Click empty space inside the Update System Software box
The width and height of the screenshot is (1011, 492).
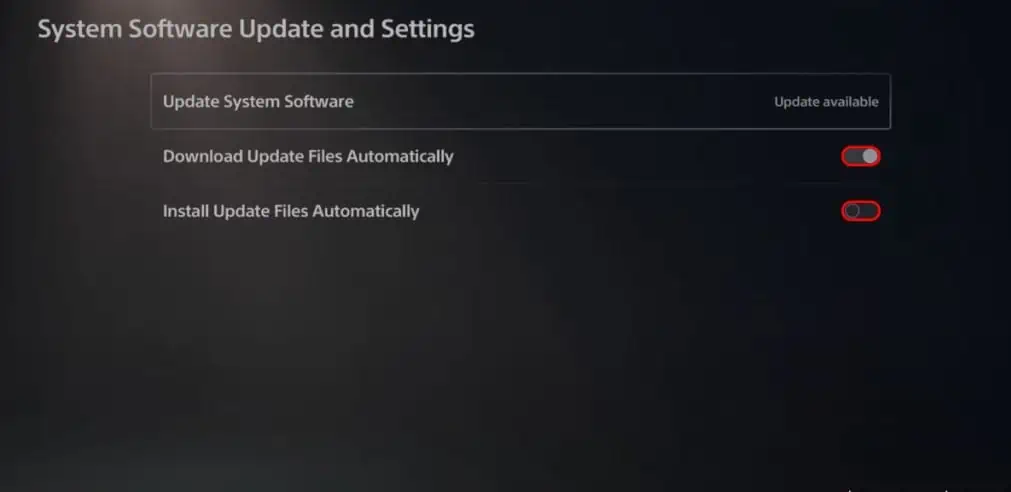click(x=561, y=101)
